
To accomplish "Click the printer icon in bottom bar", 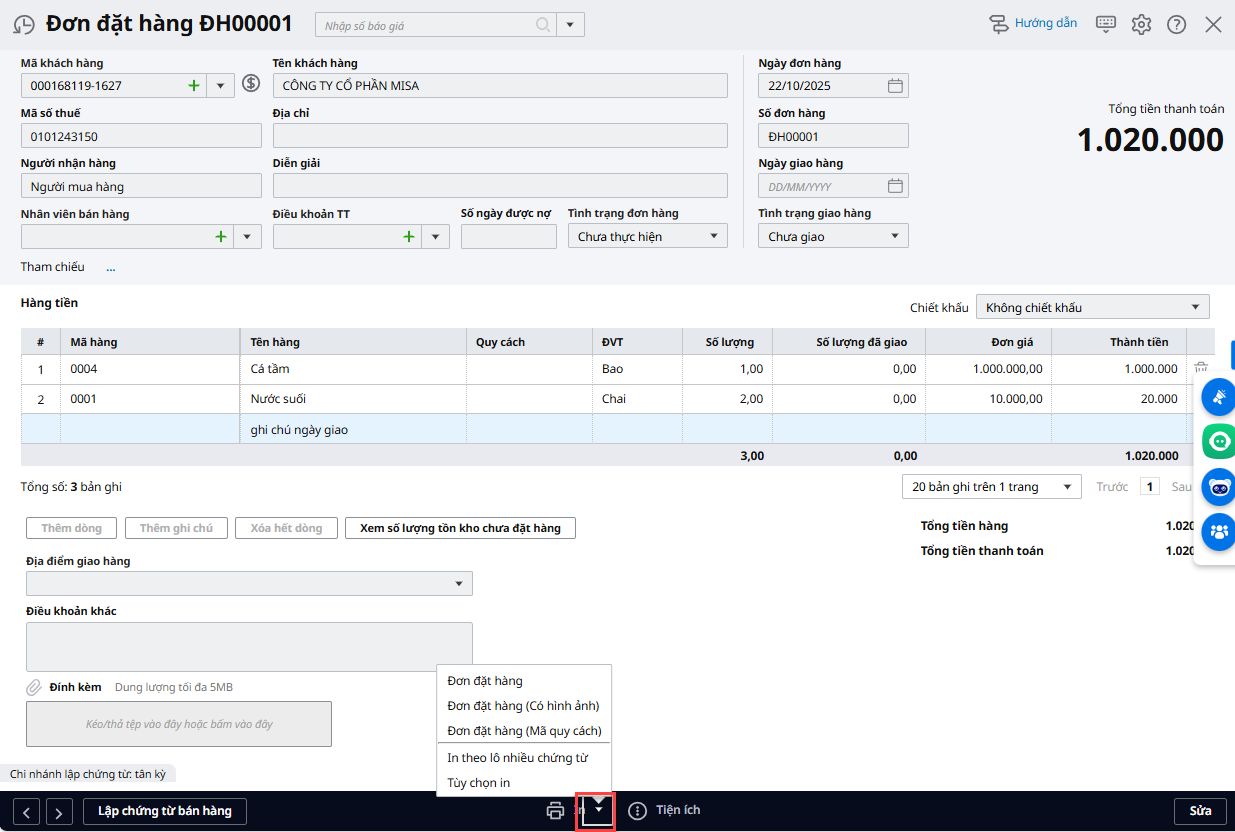I will click(x=555, y=811).
